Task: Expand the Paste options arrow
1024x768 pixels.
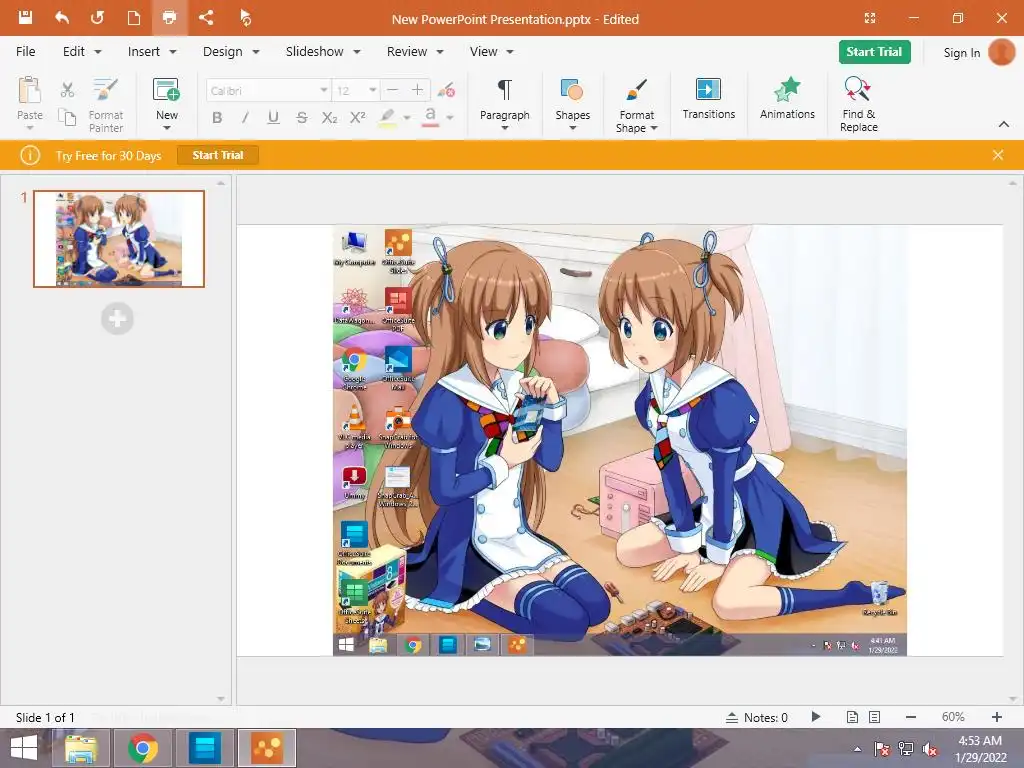Action: [29, 128]
